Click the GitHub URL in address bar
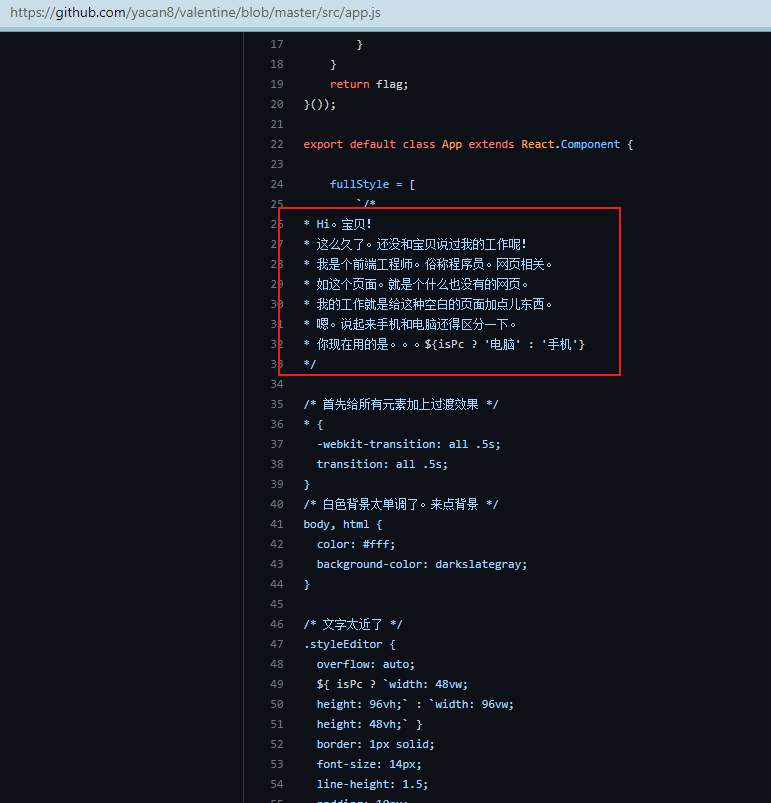Image resolution: width=771 pixels, height=803 pixels. (x=195, y=12)
